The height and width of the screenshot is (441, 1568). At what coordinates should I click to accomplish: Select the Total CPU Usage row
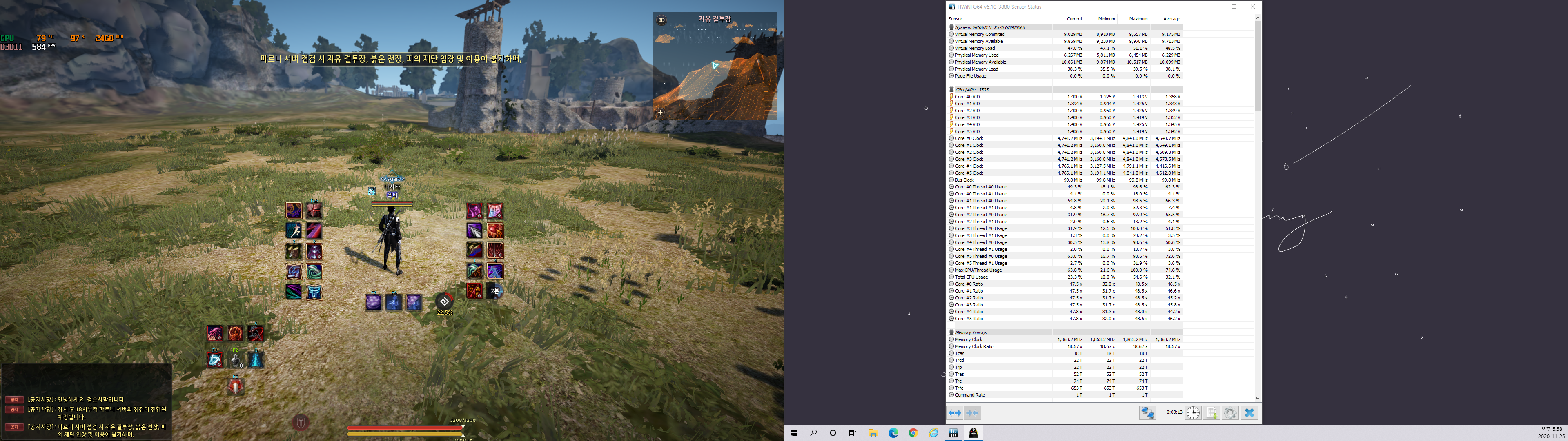1065,277
